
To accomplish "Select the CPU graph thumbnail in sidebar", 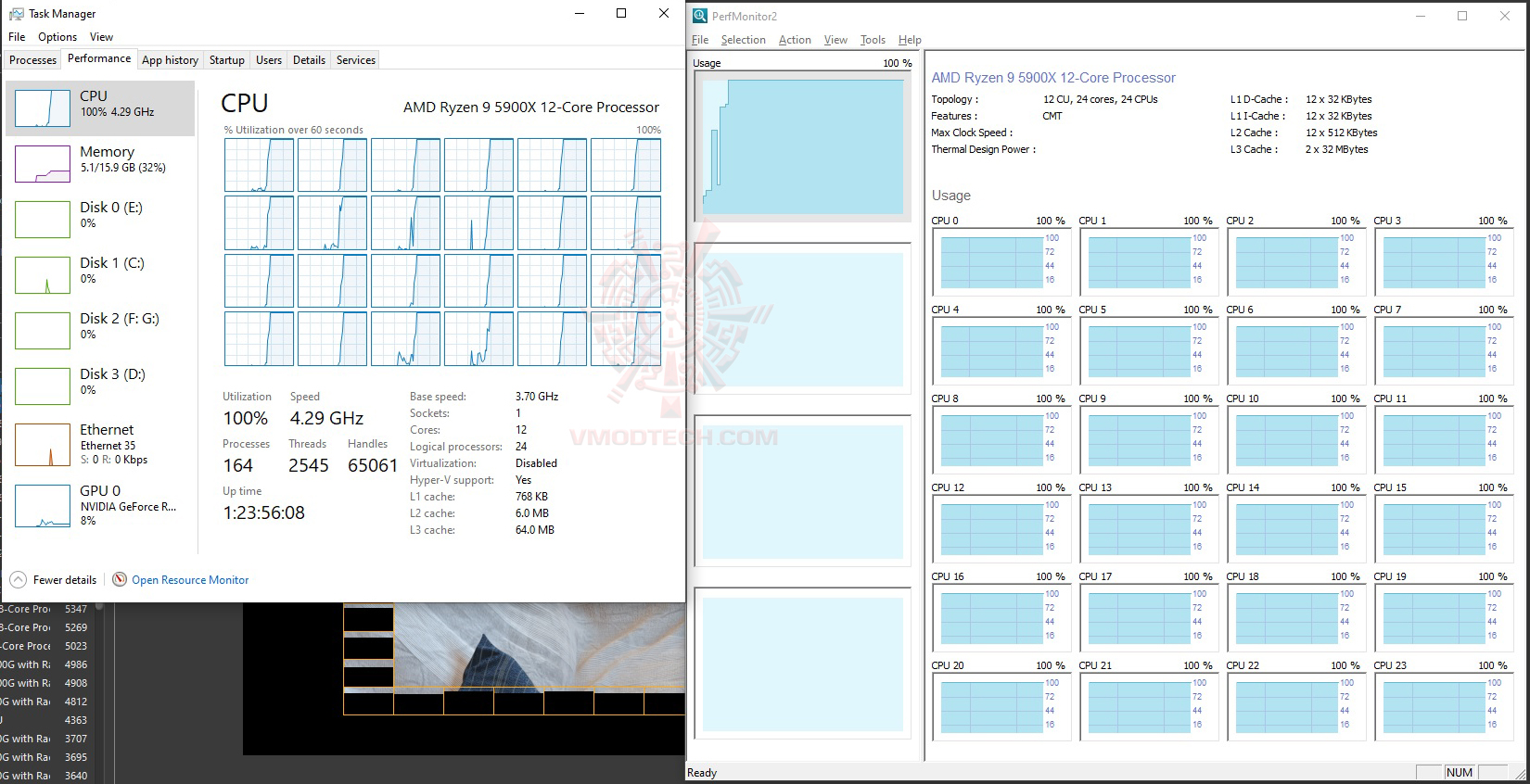I will [x=43, y=108].
